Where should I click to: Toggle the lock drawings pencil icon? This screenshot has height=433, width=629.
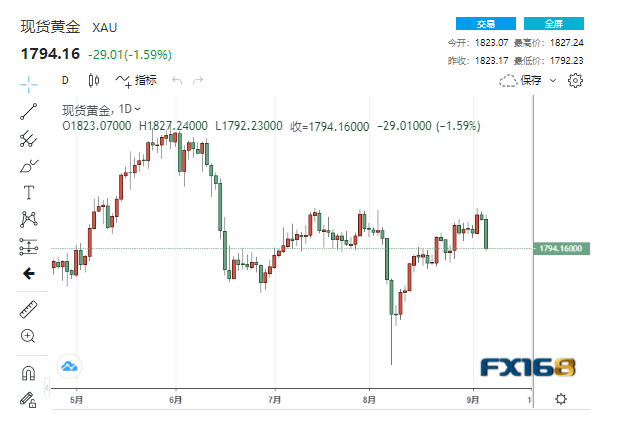click(x=28, y=399)
